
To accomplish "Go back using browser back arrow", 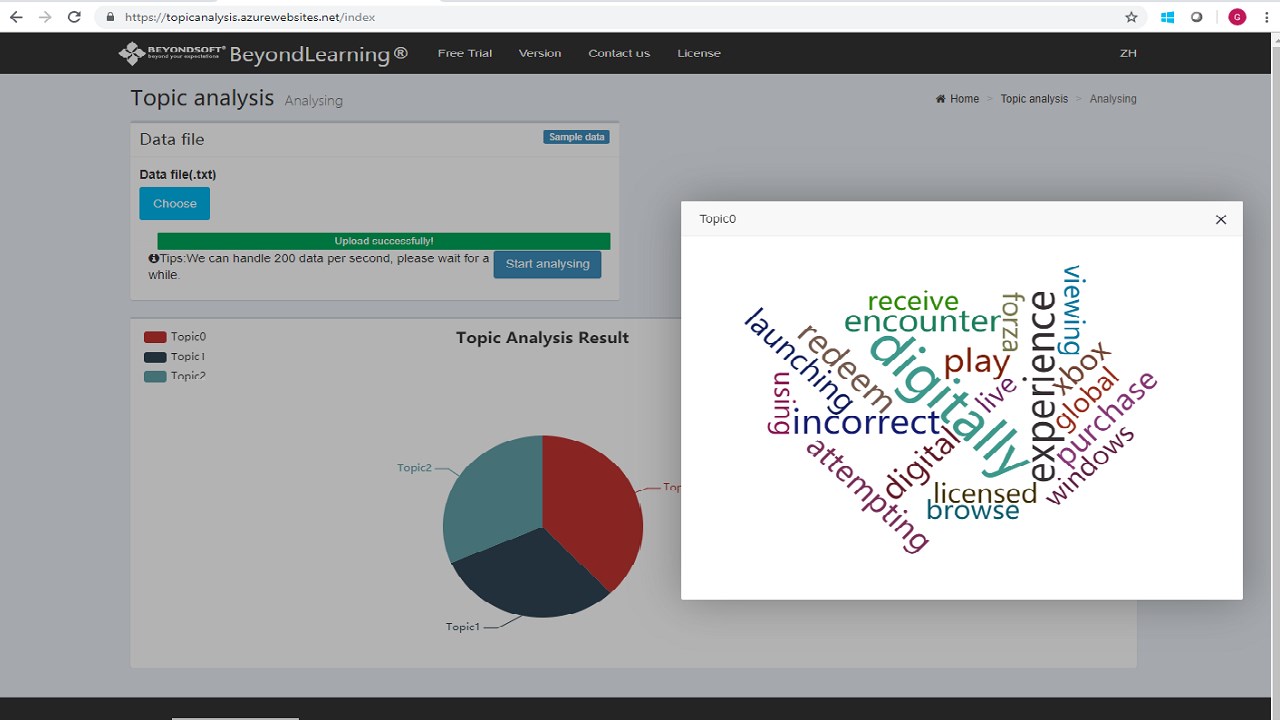I will (x=16, y=17).
